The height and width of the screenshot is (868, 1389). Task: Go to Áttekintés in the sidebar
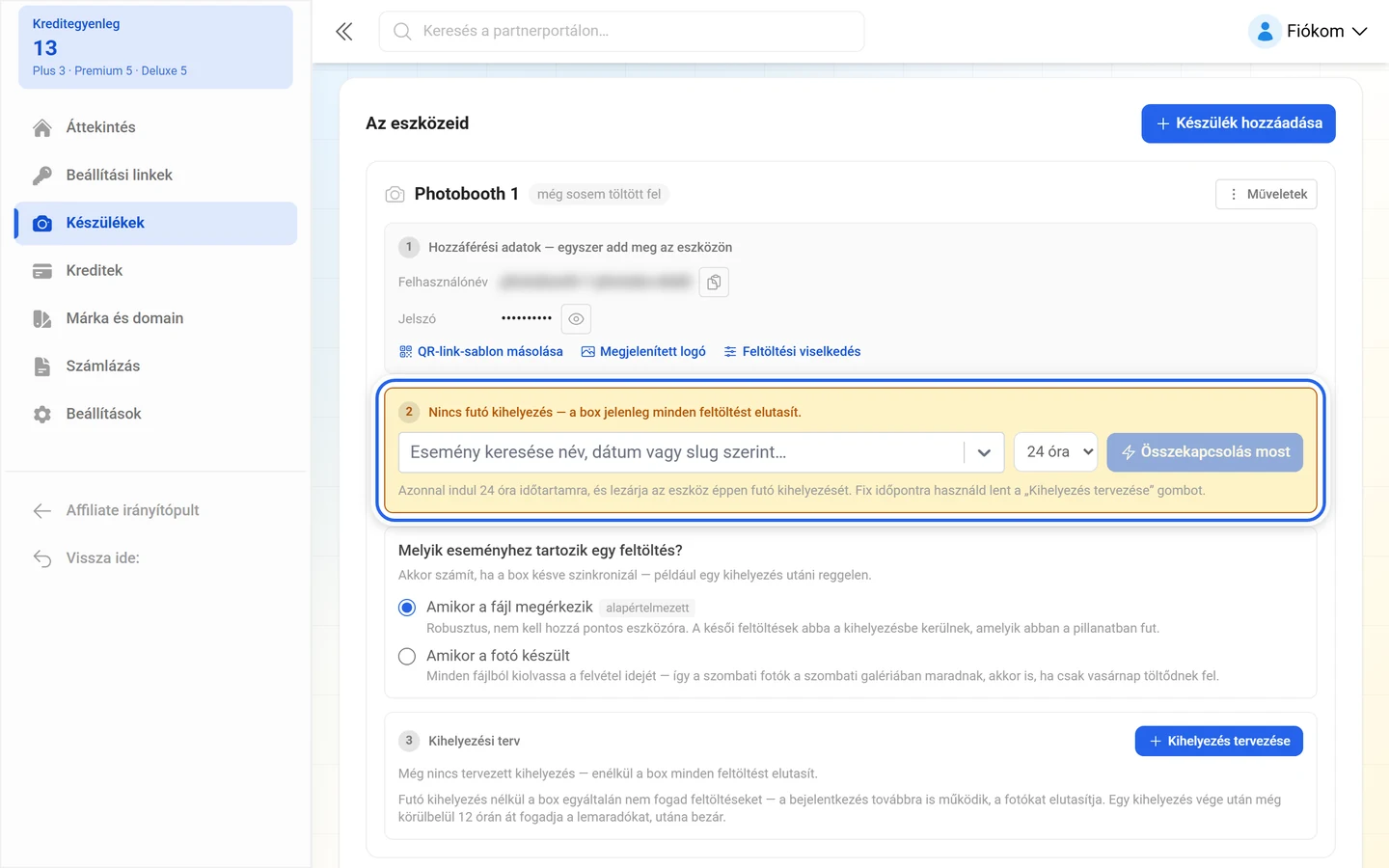point(156,127)
